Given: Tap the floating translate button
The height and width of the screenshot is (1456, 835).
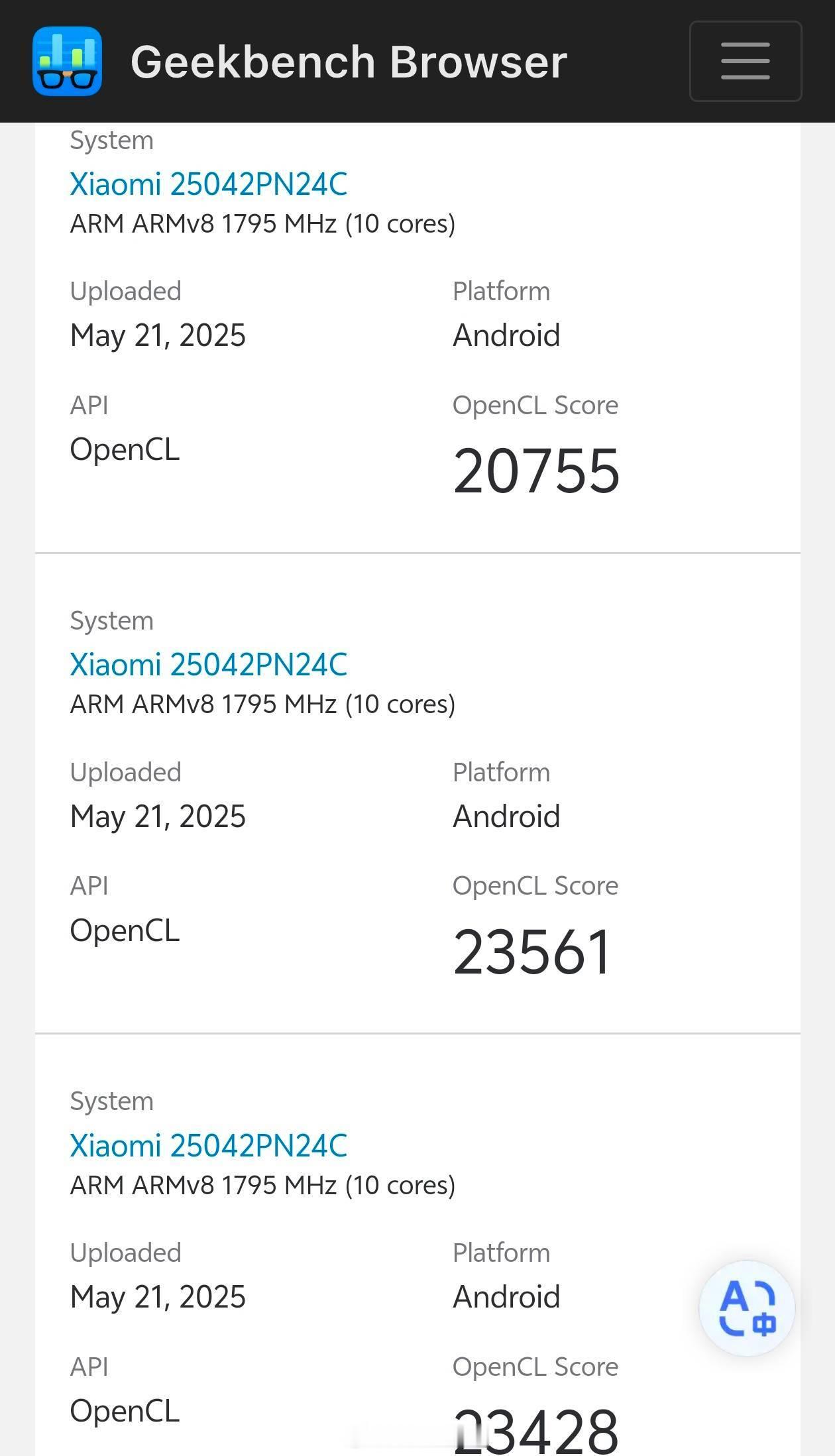Looking at the screenshot, I should coord(747,1308).
